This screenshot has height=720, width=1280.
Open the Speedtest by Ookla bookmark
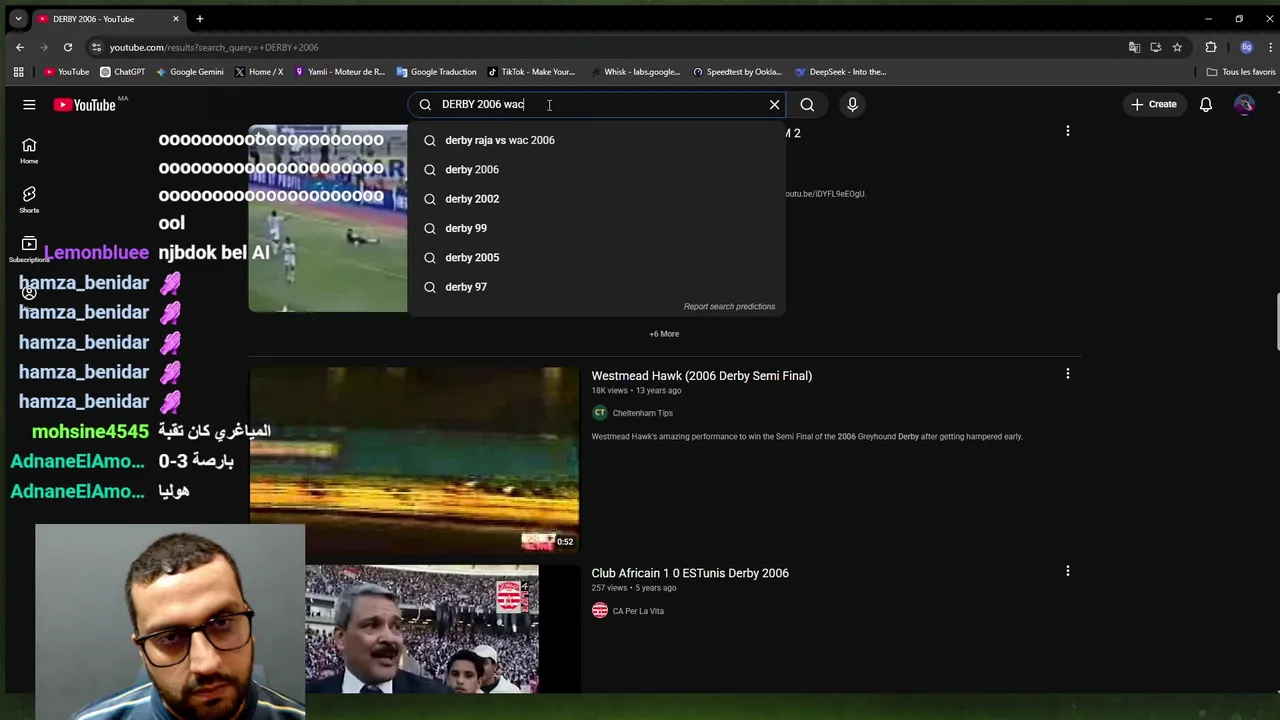pyautogui.click(x=738, y=72)
